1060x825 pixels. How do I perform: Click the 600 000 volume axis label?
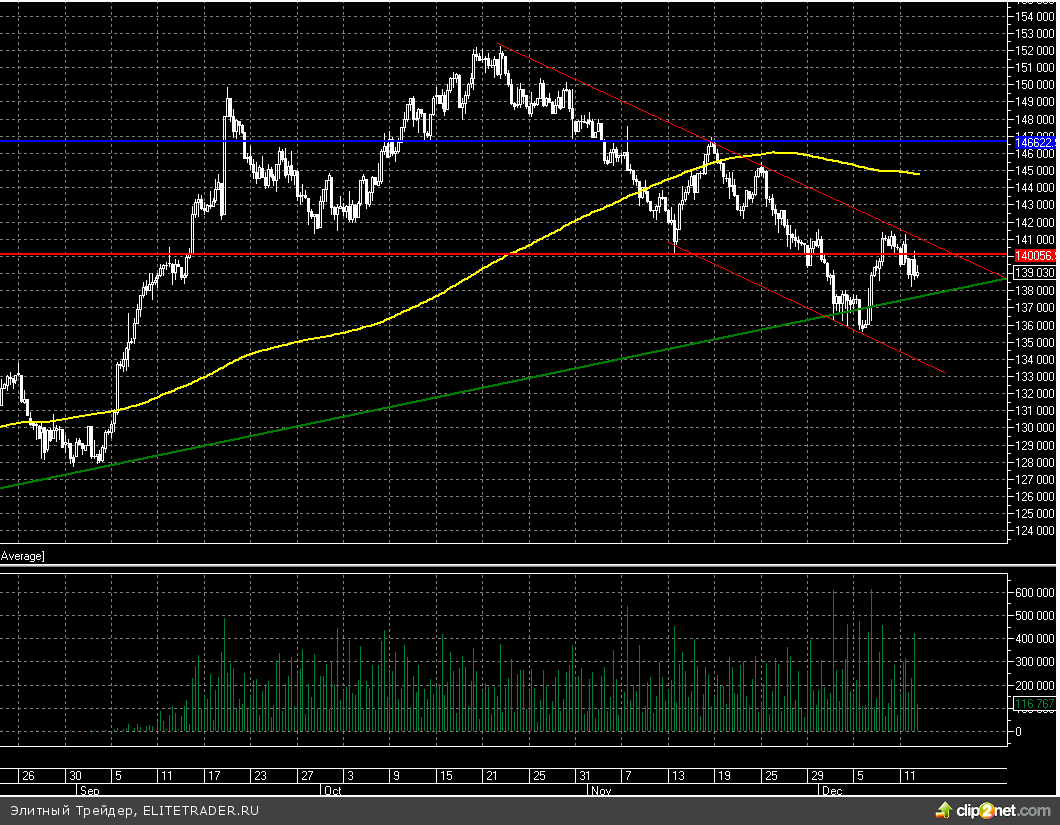pyautogui.click(x=1035, y=592)
